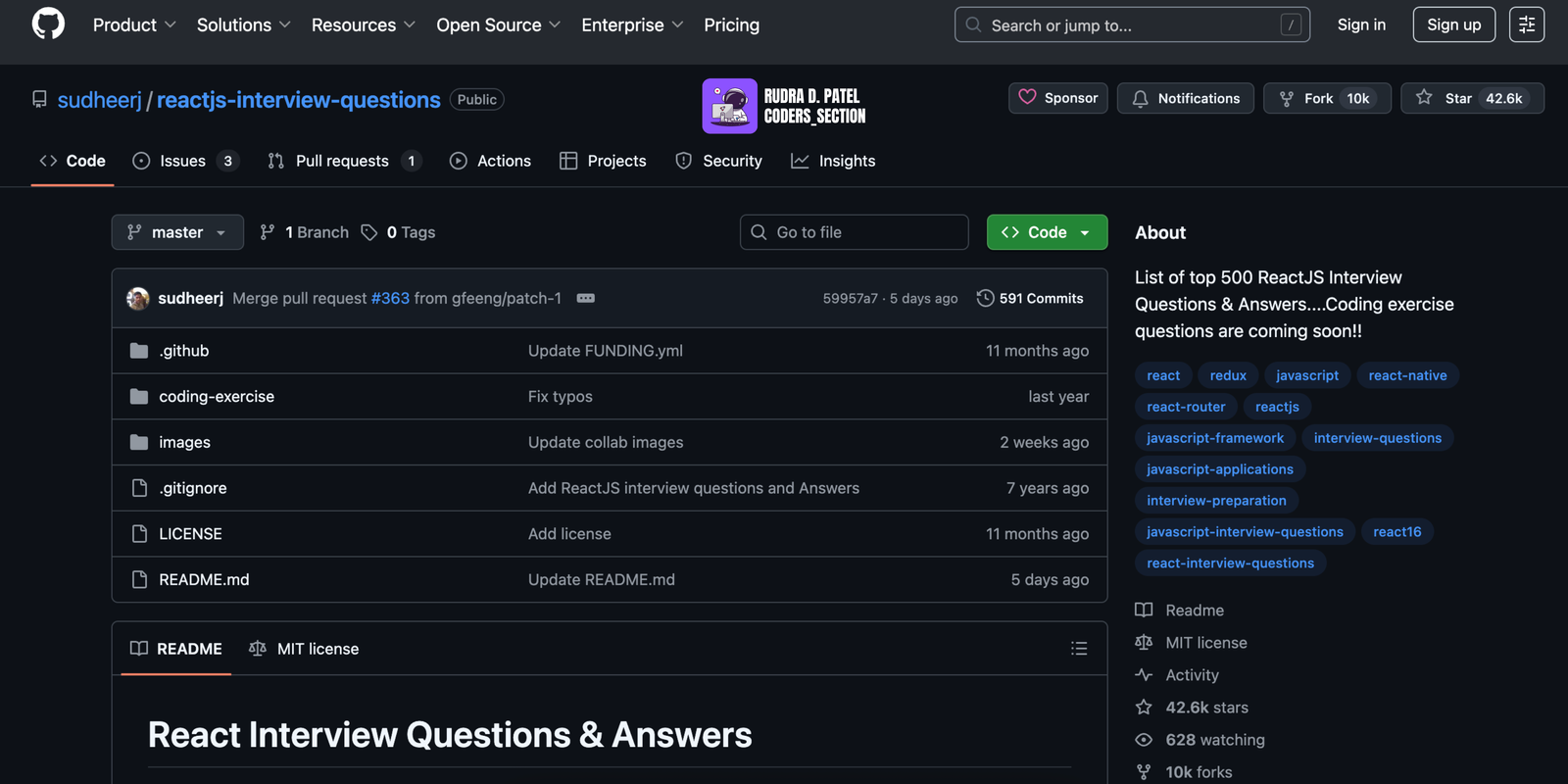Expand the master branch dropdown
1568x784 pixels.
point(177,232)
